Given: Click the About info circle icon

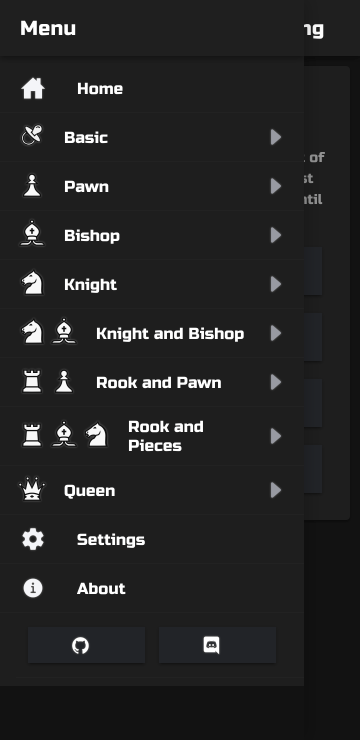Looking at the screenshot, I should click(x=33, y=588).
